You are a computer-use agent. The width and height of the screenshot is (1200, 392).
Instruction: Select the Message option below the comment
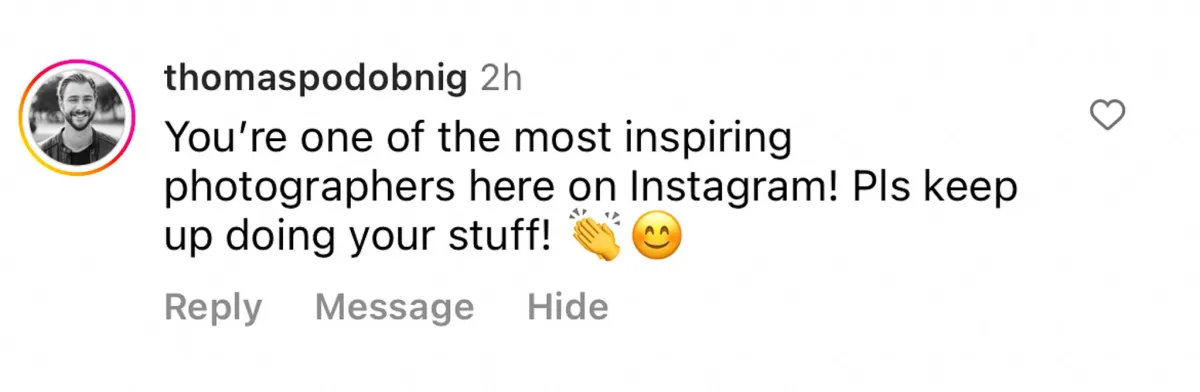[394, 307]
